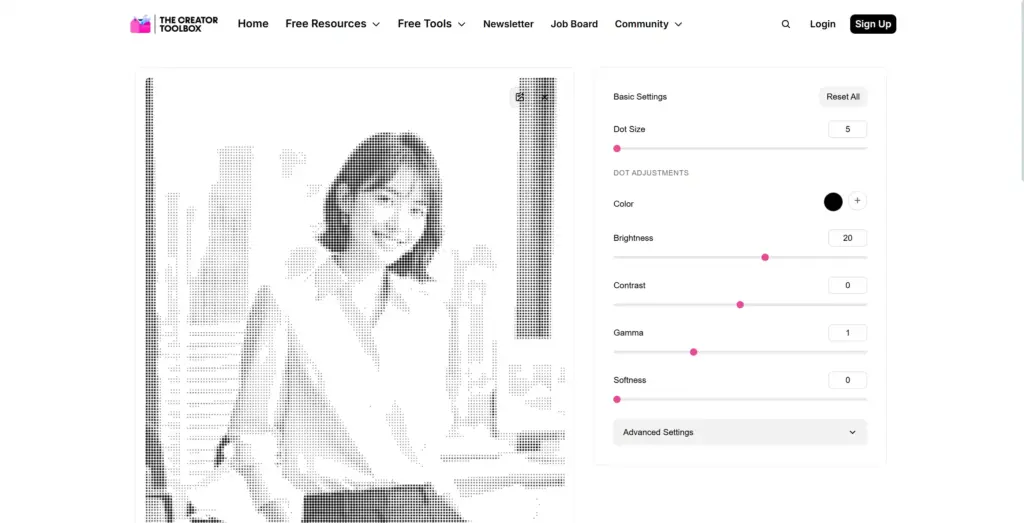
Task: Navigate to the Job Board
Action: point(574,24)
